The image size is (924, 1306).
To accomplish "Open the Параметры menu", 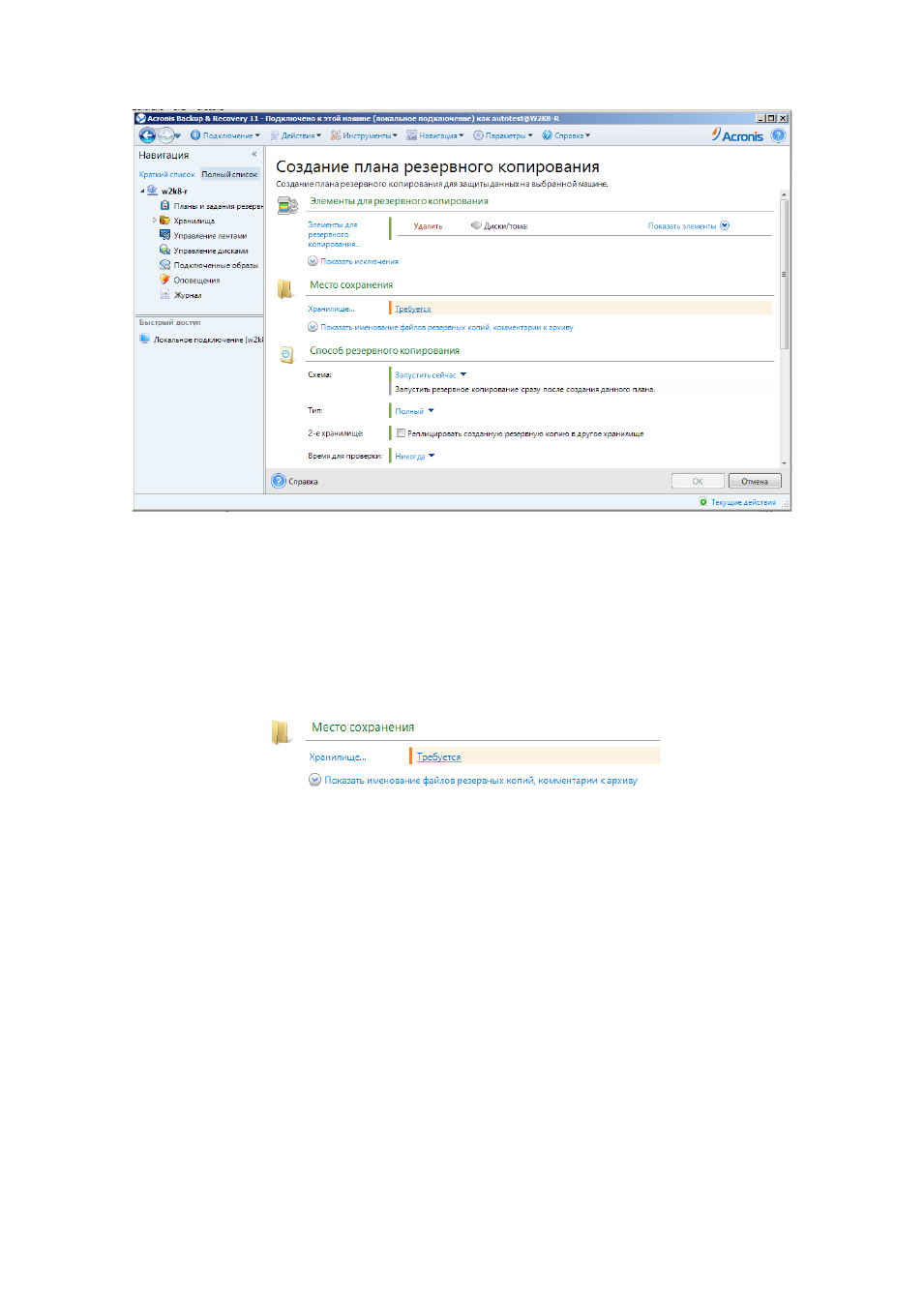I will 503,135.
